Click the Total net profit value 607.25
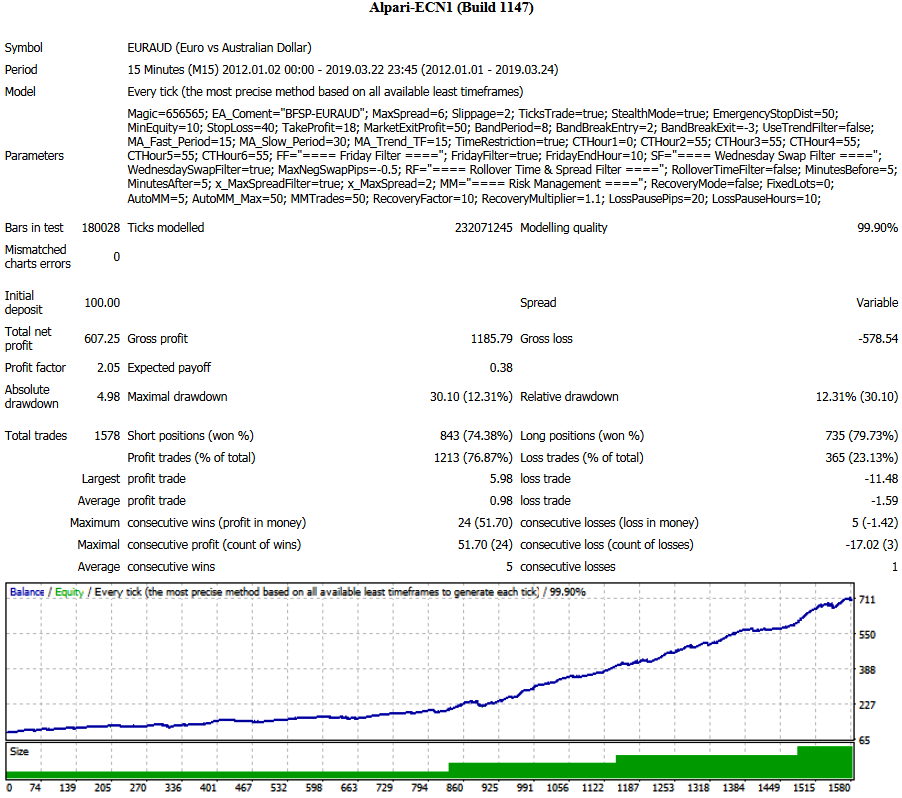 click(102, 339)
